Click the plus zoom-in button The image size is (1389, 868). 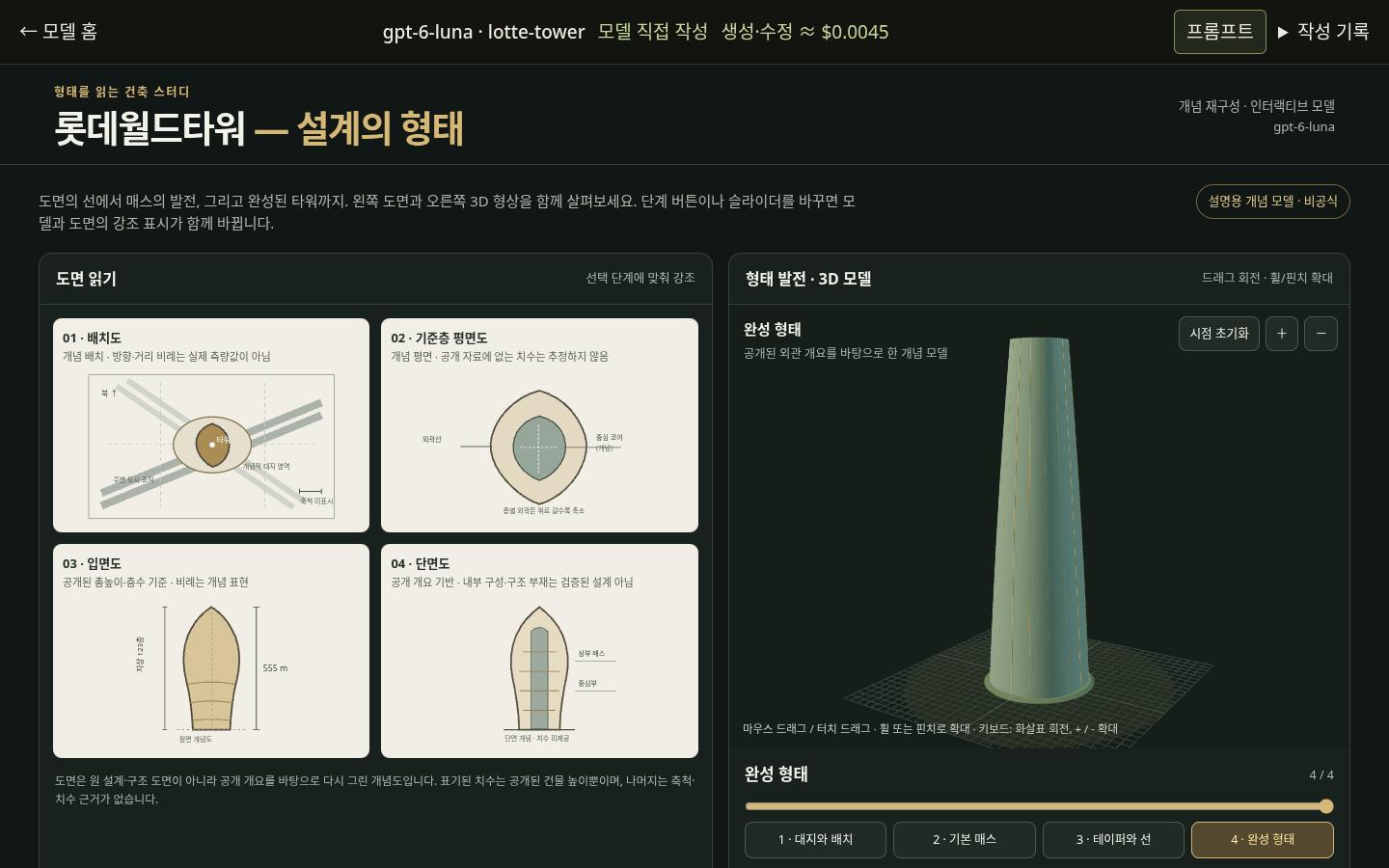pyautogui.click(x=1281, y=334)
